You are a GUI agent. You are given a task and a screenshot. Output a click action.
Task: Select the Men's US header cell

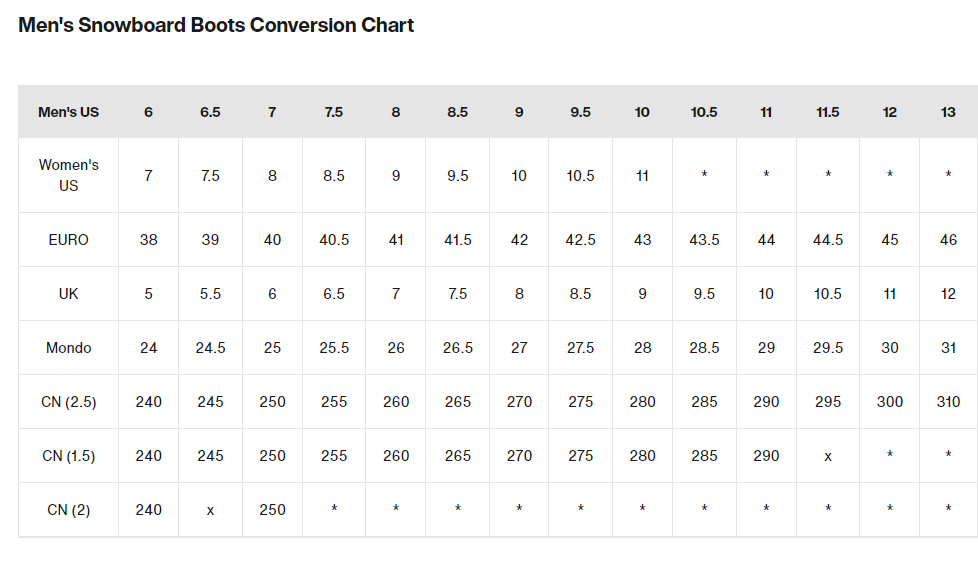(69, 112)
